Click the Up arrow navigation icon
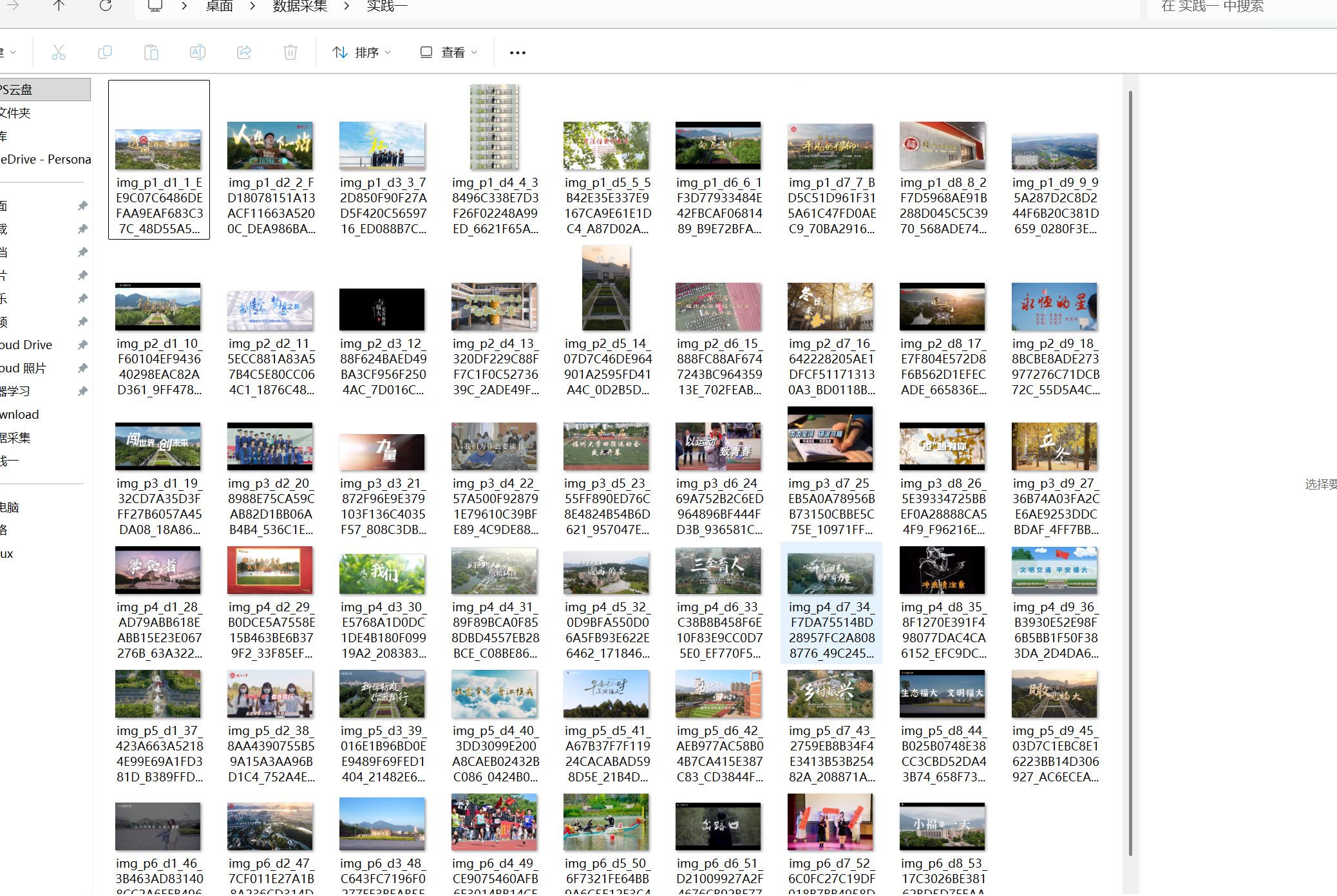Viewport: 1337px width, 896px height. point(59,6)
